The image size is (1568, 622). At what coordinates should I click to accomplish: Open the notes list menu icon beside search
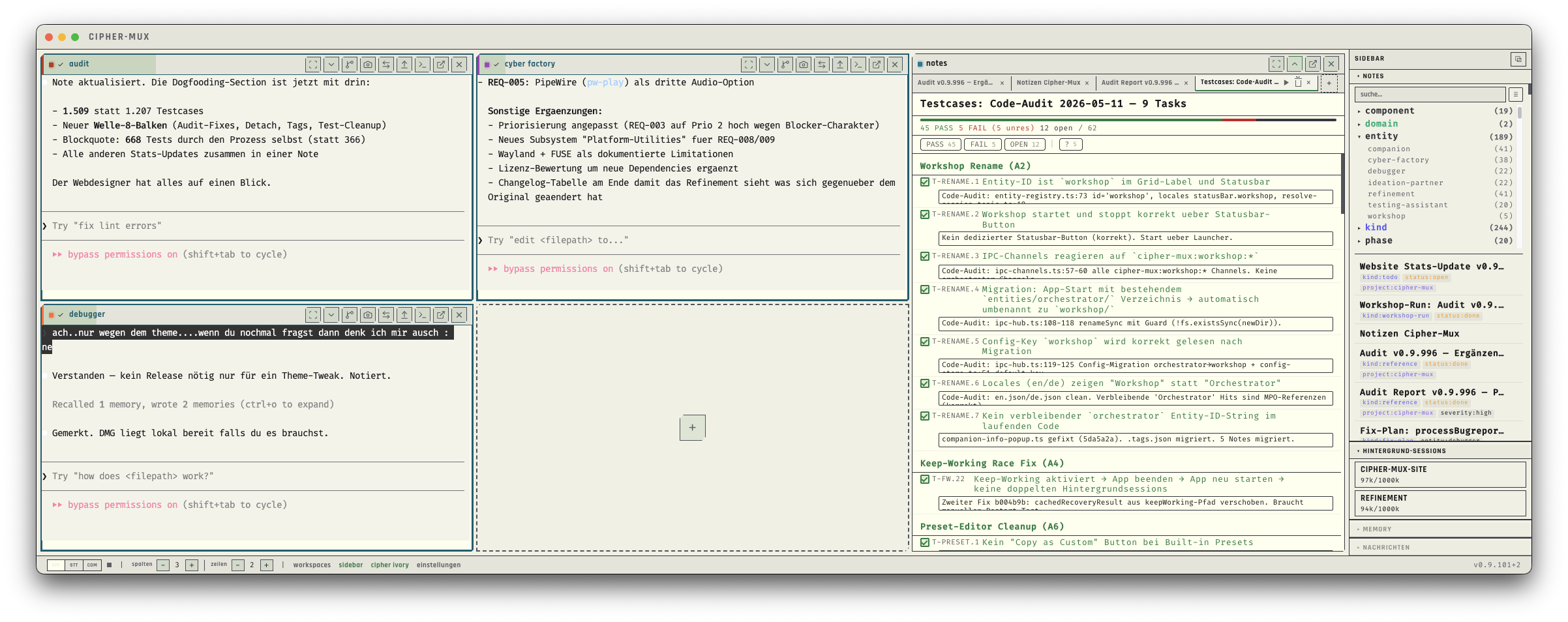[x=1516, y=95]
